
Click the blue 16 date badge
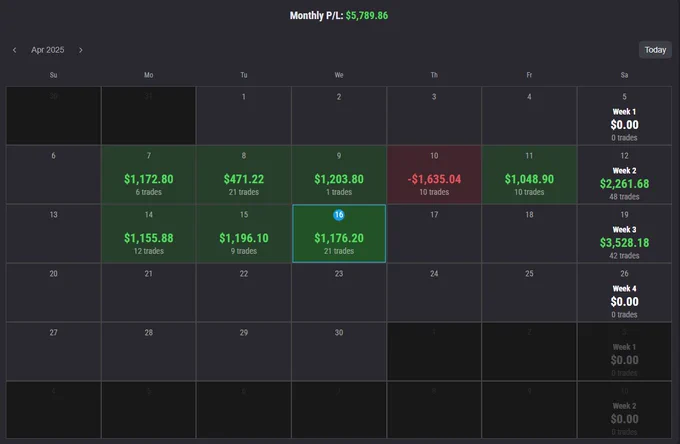tap(339, 215)
